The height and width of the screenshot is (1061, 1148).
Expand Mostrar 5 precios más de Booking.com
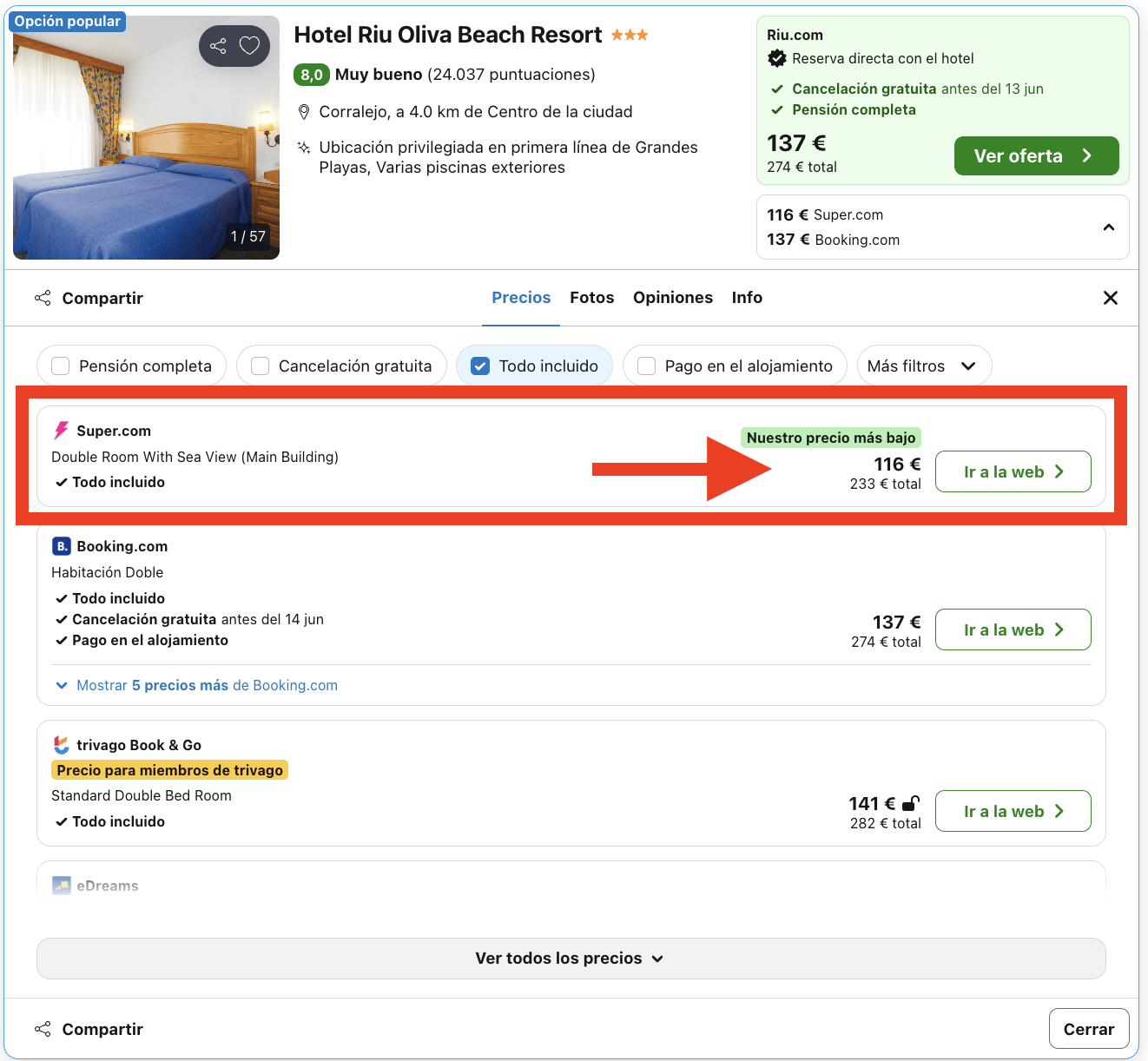tap(197, 685)
